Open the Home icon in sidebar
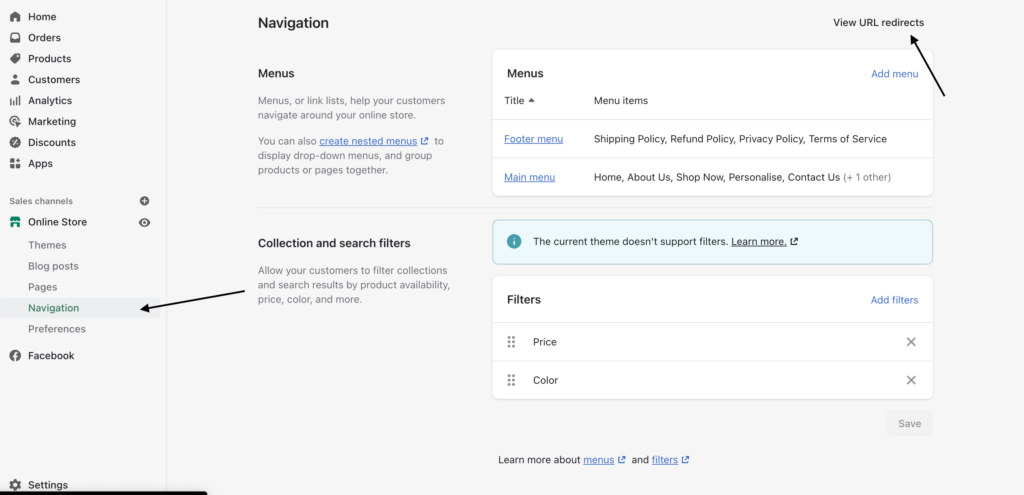 [15, 16]
